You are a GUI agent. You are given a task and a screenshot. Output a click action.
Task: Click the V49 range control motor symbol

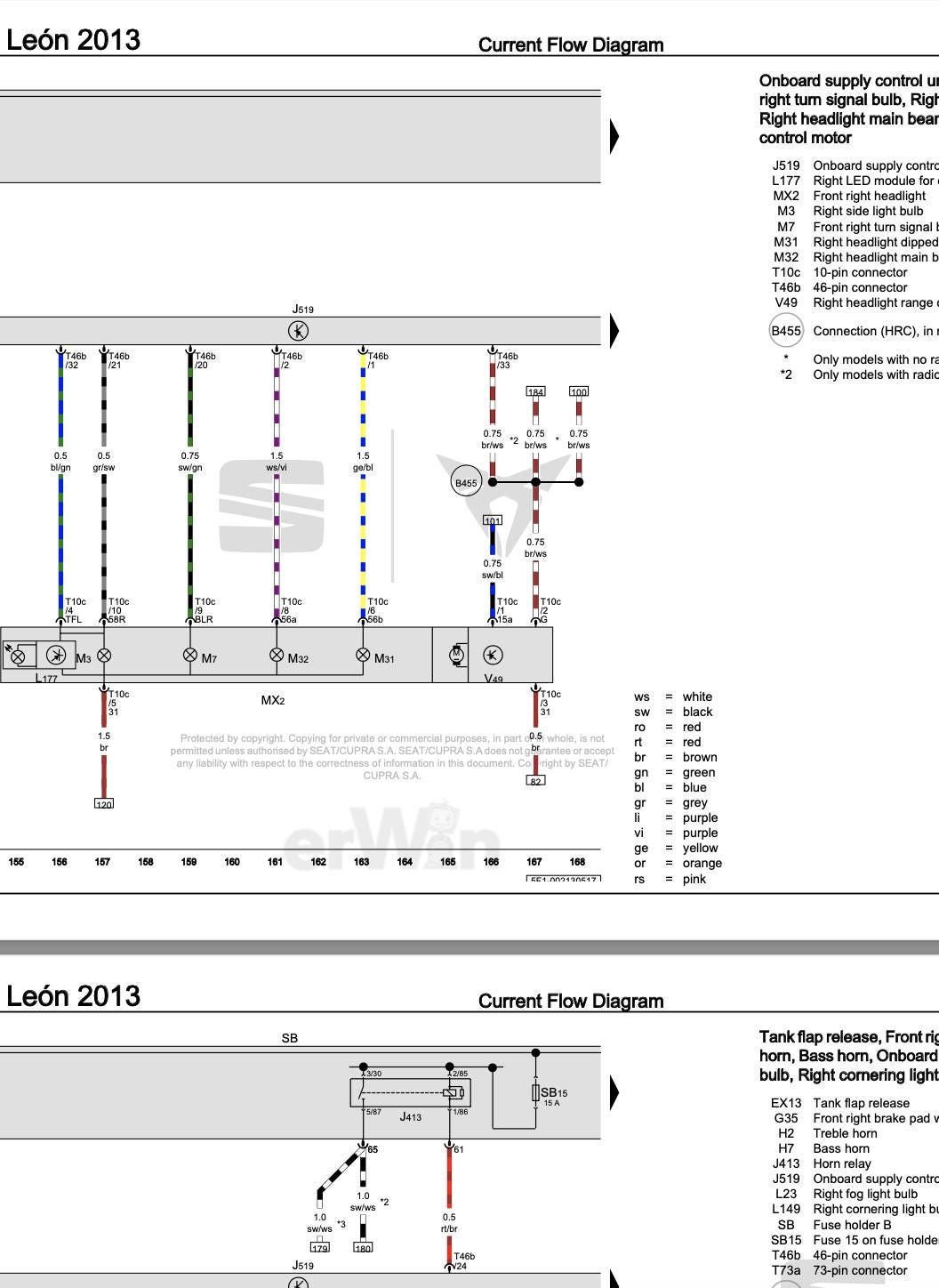[x=493, y=656]
